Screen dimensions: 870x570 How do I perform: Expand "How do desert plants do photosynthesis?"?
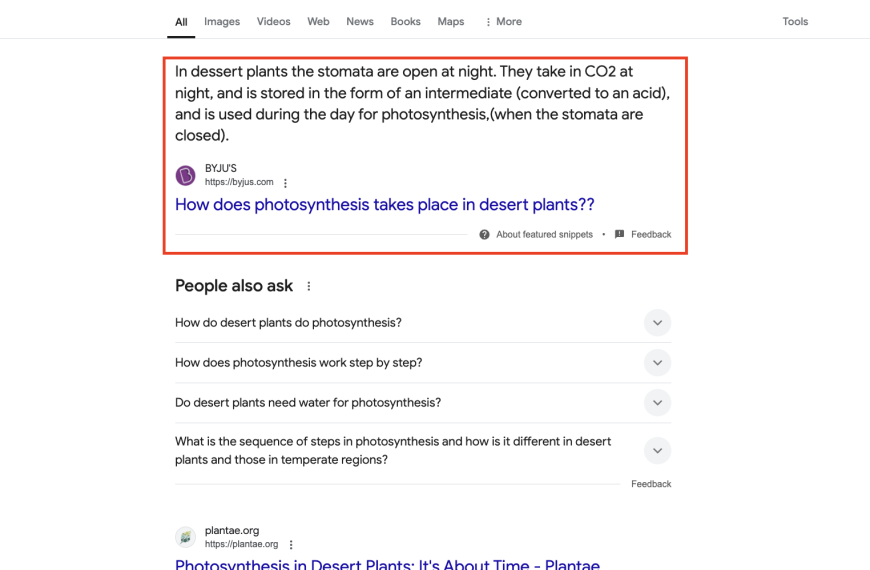click(657, 323)
